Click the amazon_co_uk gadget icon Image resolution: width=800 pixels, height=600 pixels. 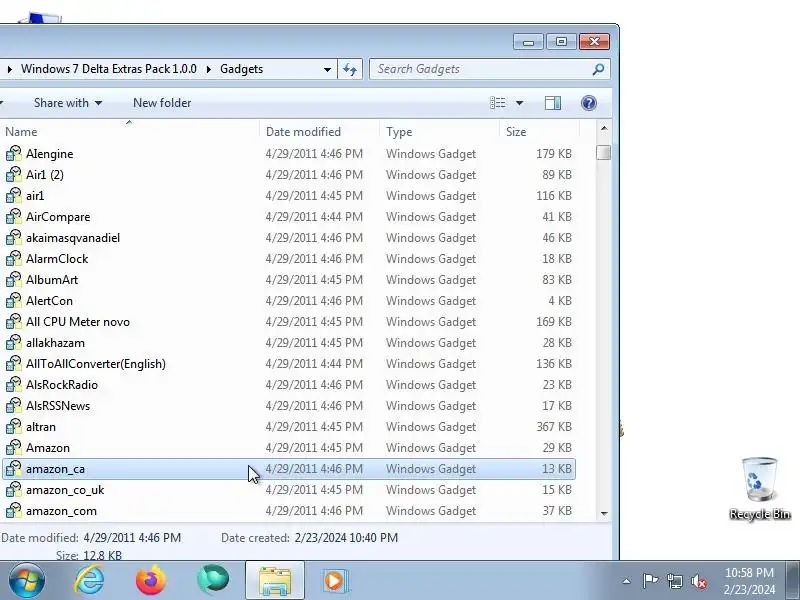(x=14, y=490)
